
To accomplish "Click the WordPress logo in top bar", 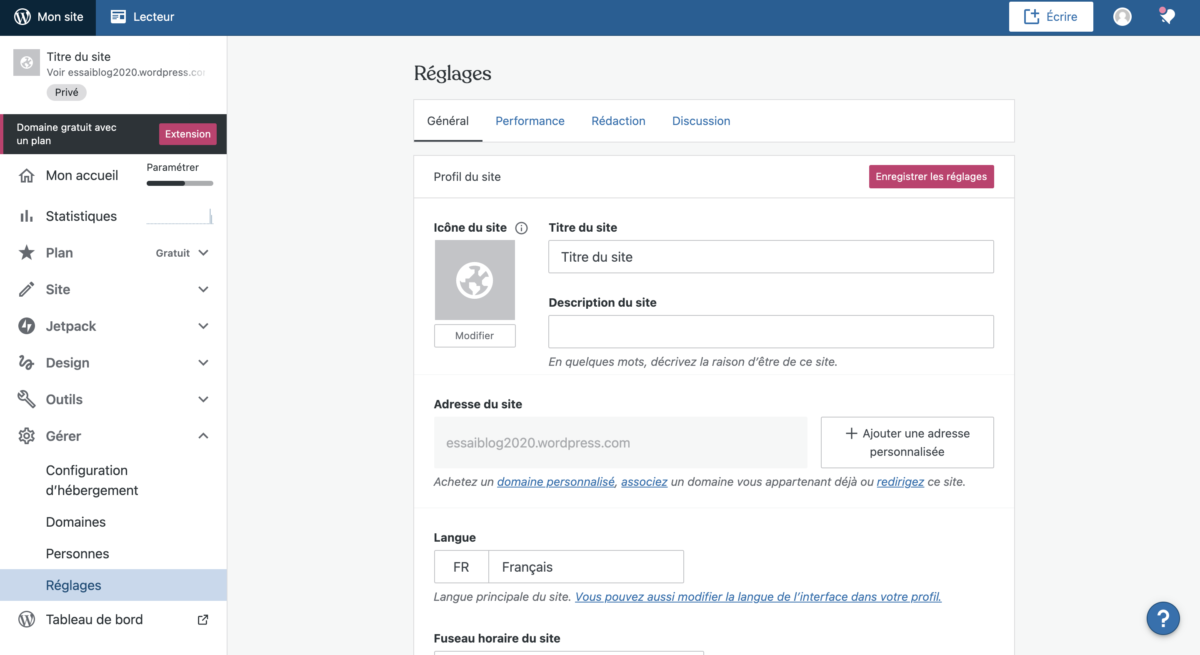I will (x=22, y=17).
